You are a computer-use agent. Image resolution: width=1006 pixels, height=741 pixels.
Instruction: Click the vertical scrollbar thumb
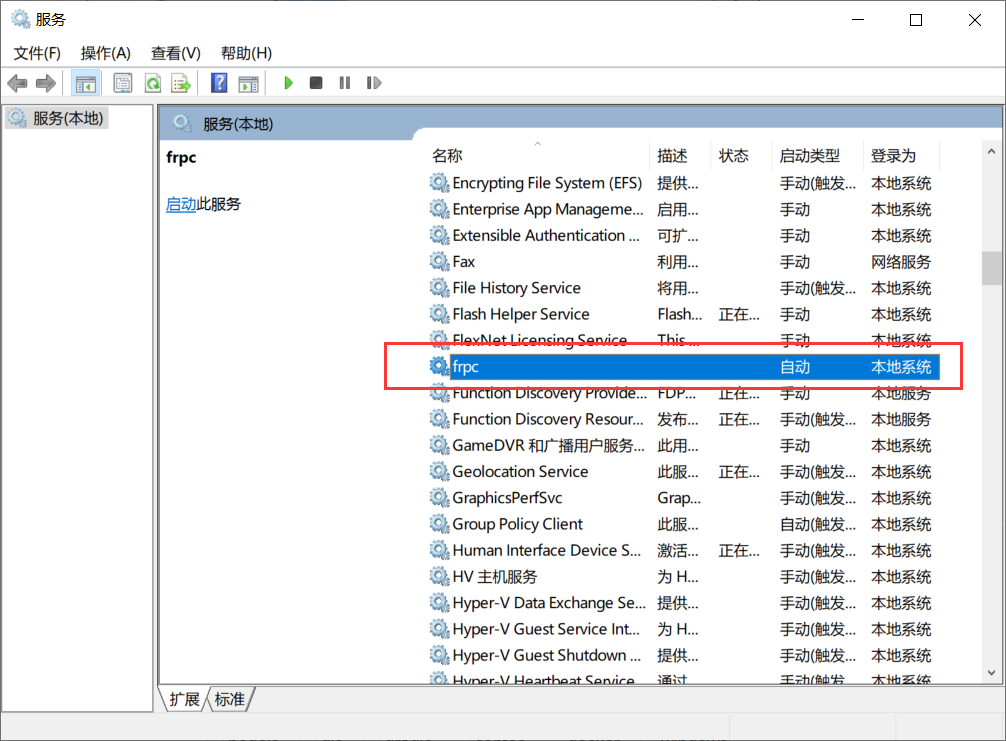(x=991, y=268)
